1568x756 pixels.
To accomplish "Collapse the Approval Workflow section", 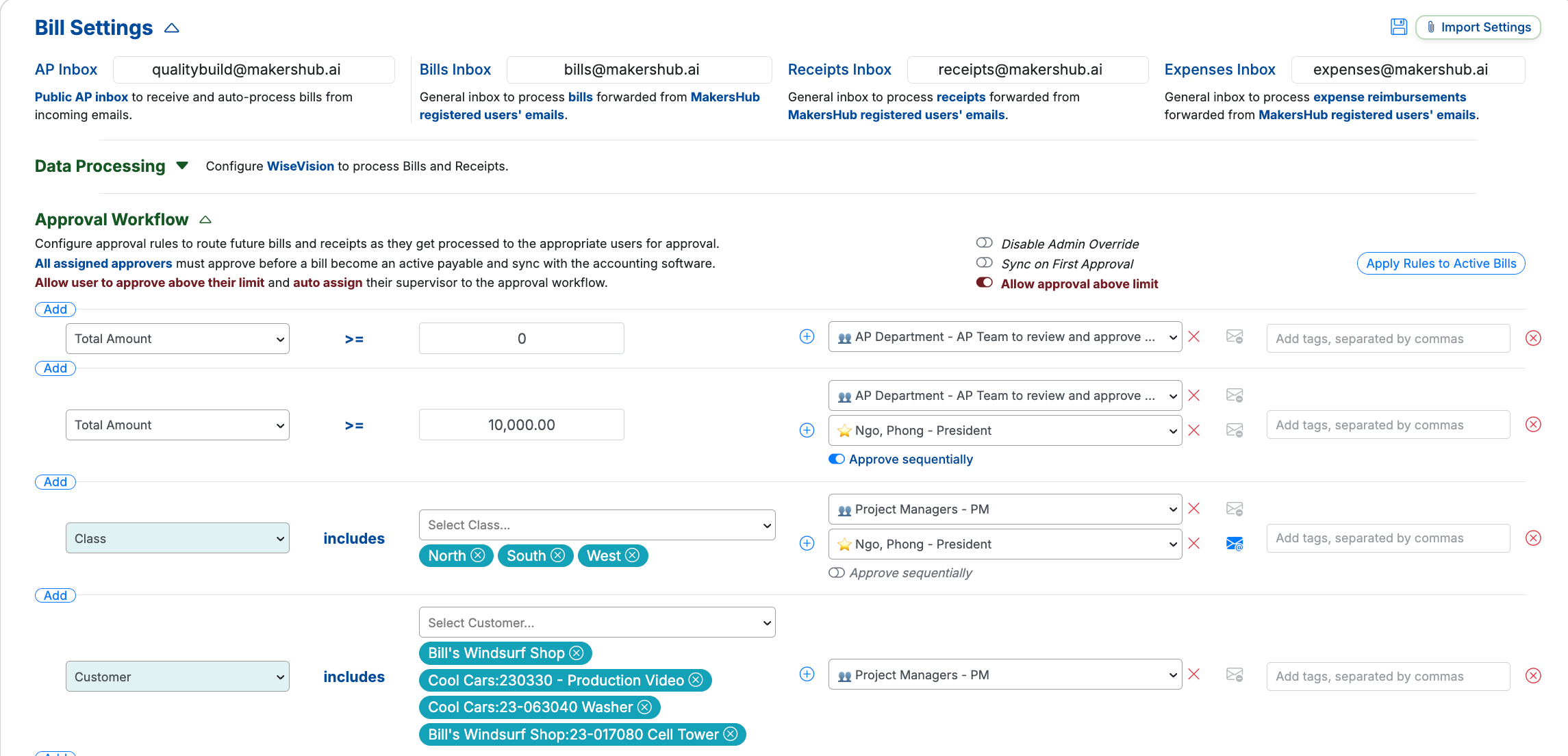I will coord(205,218).
